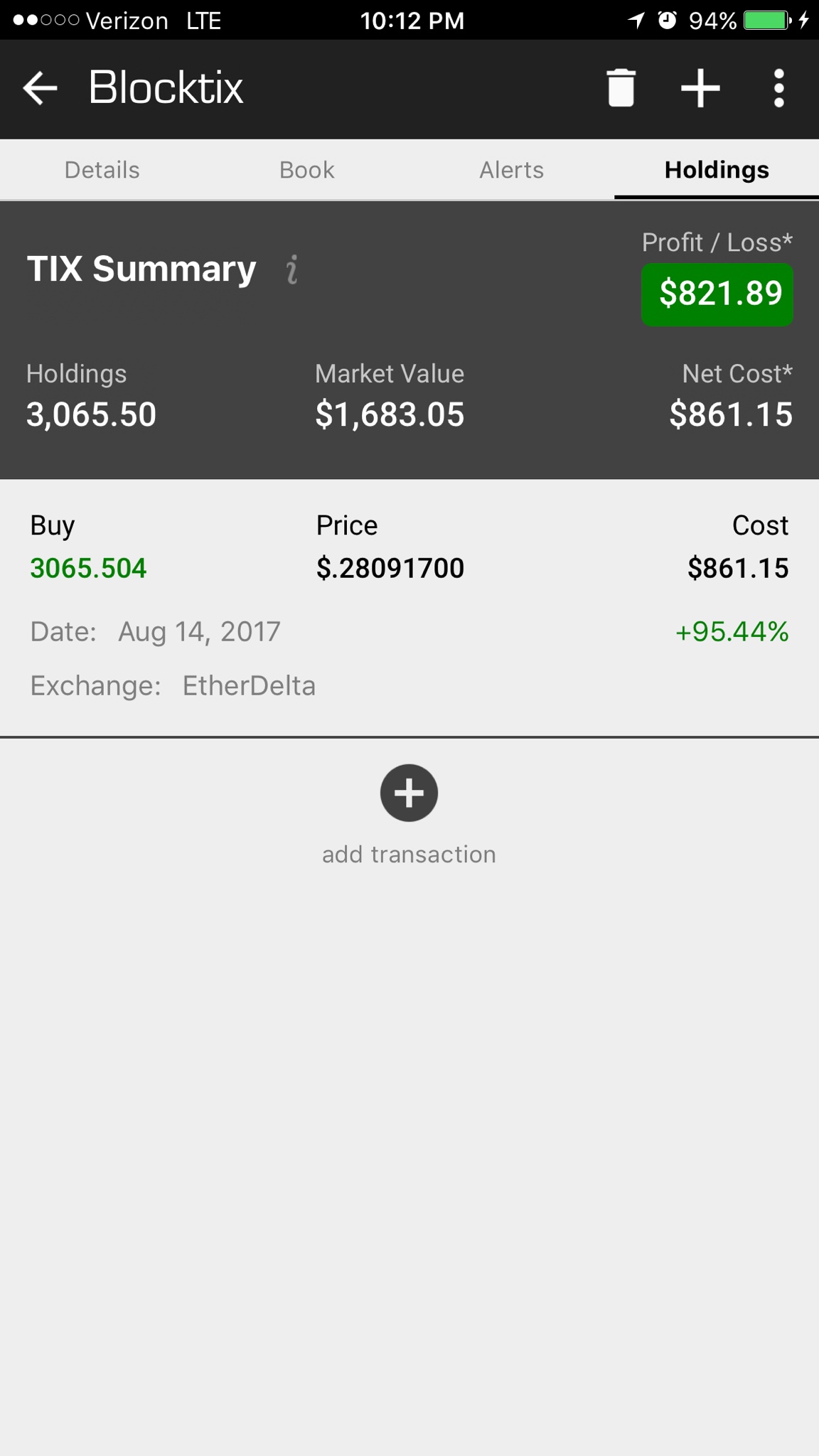The height and width of the screenshot is (1456, 819).
Task: Tap the Net Cost $861.15 value
Action: tap(731, 414)
